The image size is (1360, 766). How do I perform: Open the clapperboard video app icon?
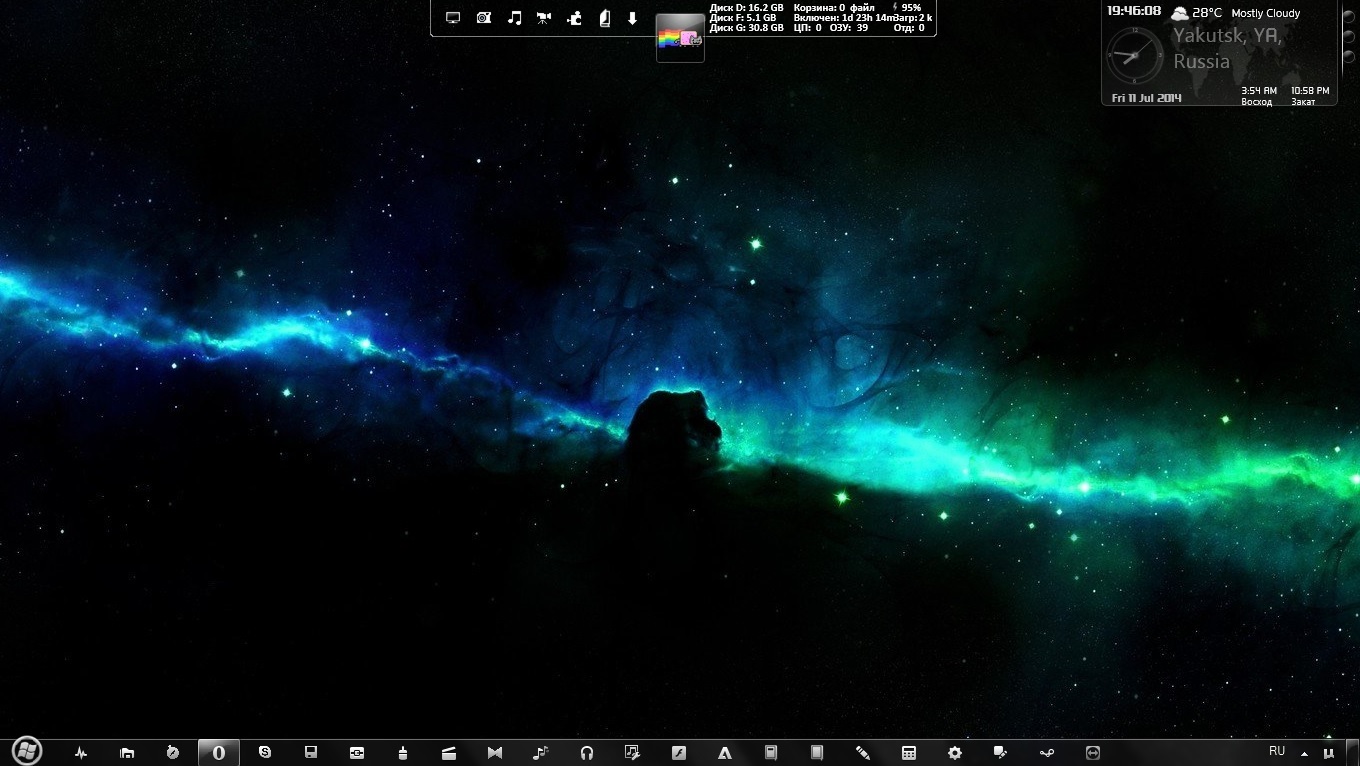point(449,753)
